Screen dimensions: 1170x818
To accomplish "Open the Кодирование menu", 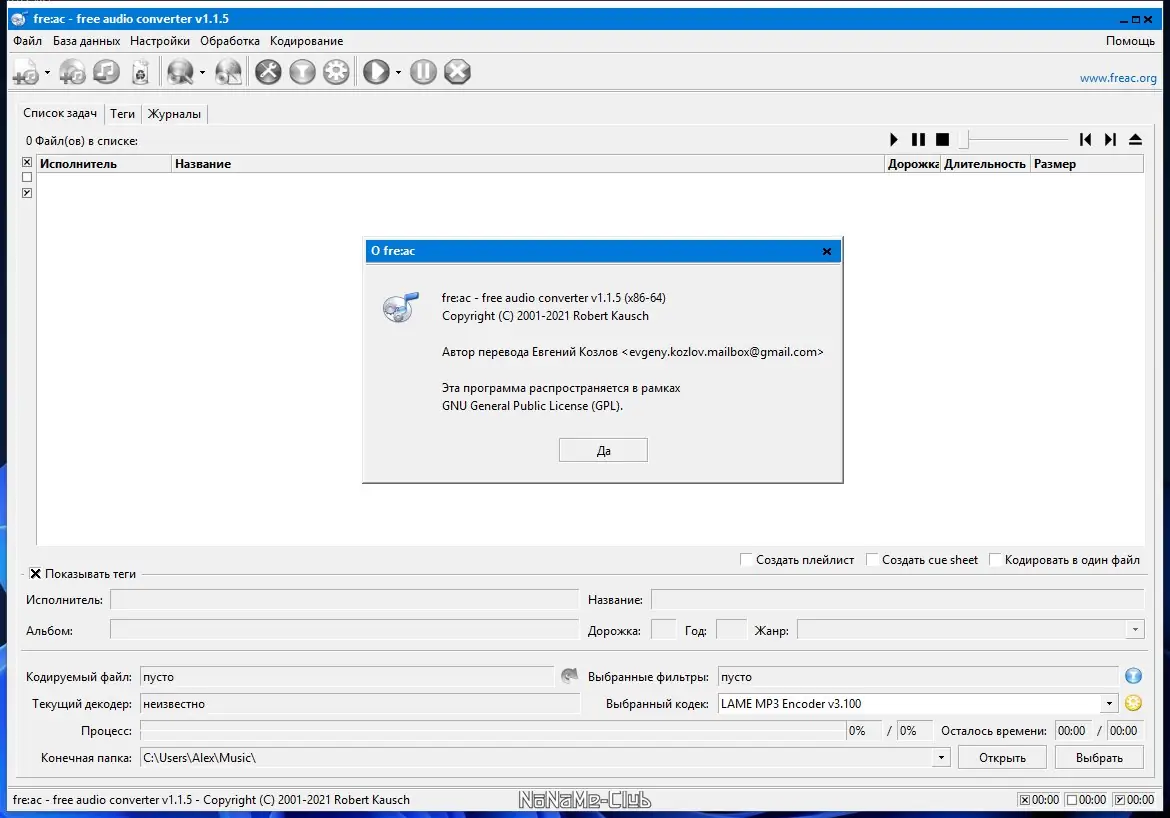I will click(307, 41).
